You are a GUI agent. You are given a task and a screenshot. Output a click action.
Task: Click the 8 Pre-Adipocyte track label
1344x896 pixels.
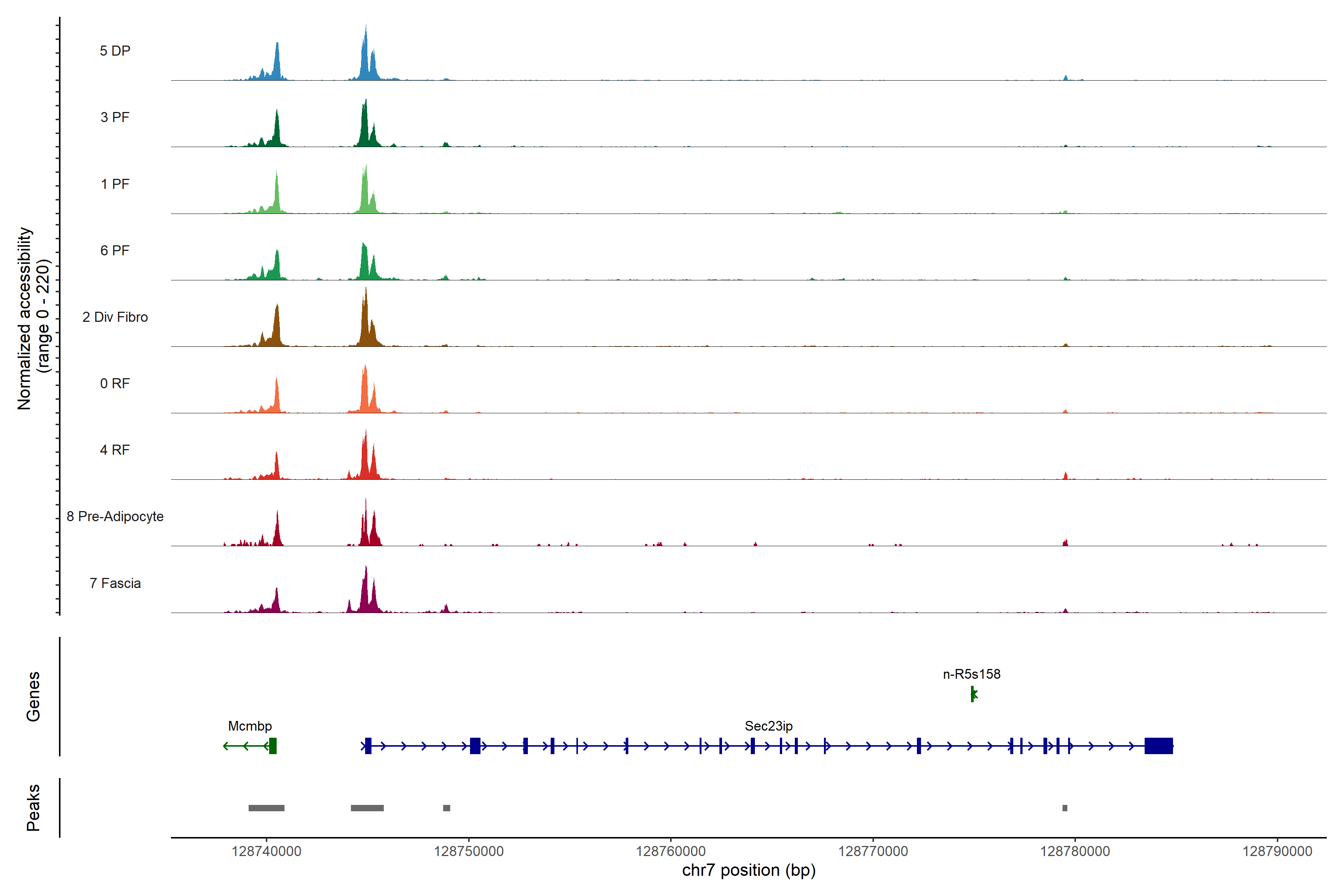[115, 517]
